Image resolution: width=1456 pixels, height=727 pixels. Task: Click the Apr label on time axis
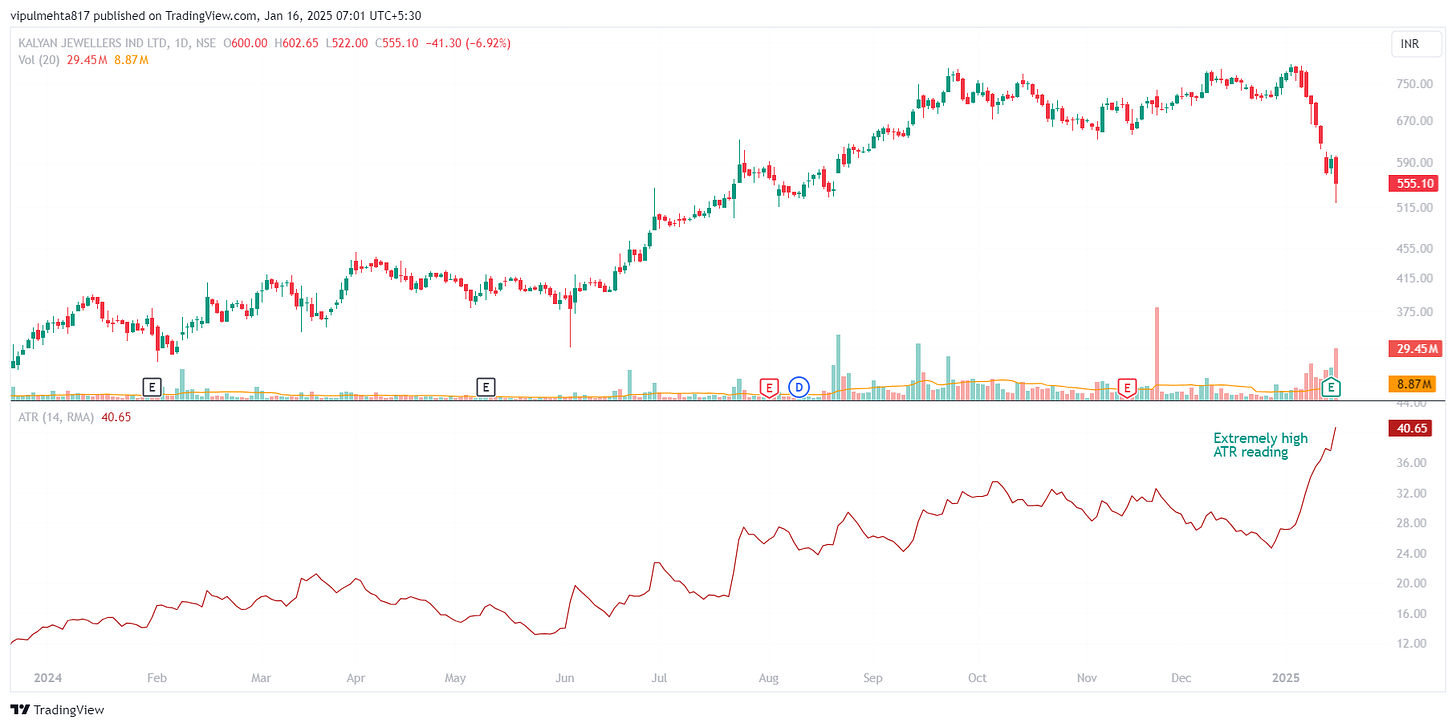355,677
